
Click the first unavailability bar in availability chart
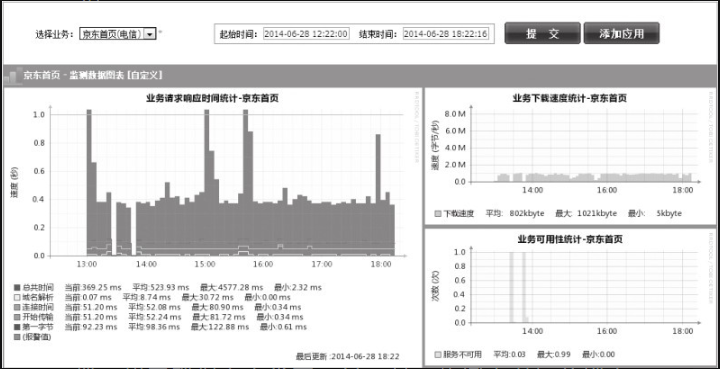point(511,287)
